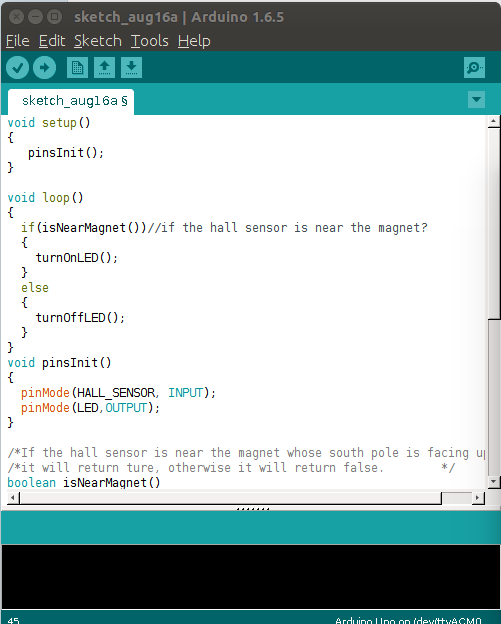Click 'Arduino Uno on /dev/ttyACM0' status text
501x624 pixels.
(408, 620)
